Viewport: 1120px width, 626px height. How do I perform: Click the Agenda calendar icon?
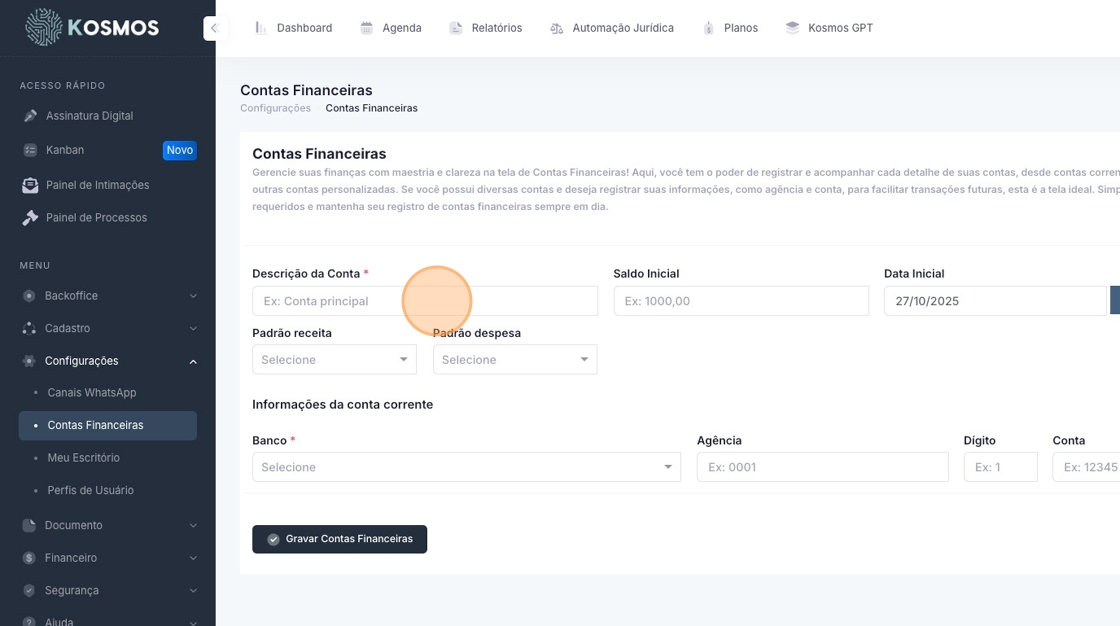click(x=367, y=28)
